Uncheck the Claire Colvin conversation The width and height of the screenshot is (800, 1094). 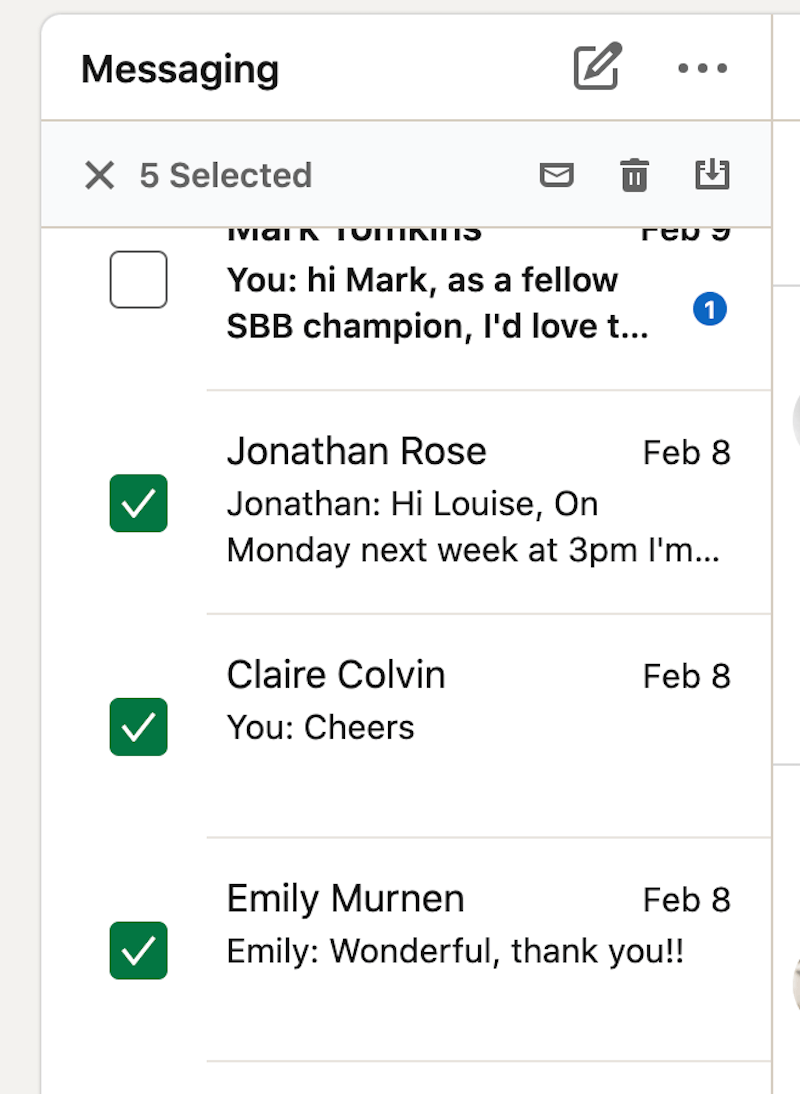(138, 727)
